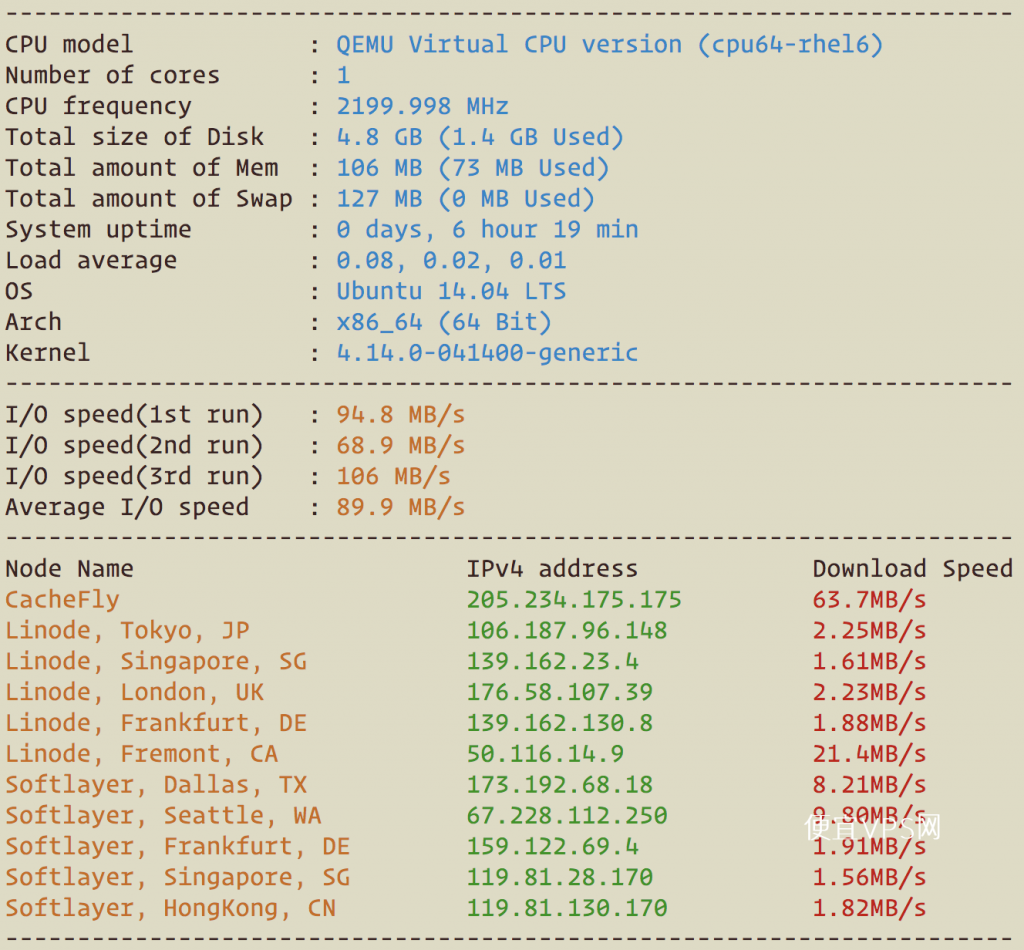1024x950 pixels.
Task: Click the Softlayer, Dallas, TX node
Action: 155,785
